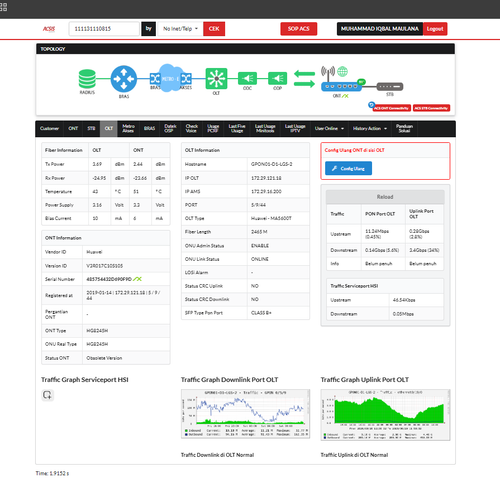Viewport: 500px width, 479px height.
Task: Click the SOP ACS button
Action: 299,29
